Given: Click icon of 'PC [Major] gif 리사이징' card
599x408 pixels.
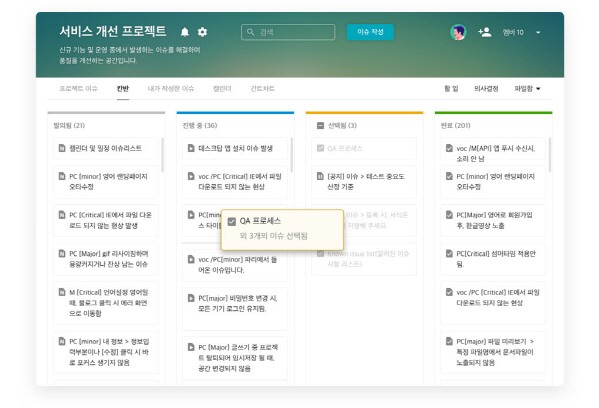Looking at the screenshot, I should [x=62, y=253].
